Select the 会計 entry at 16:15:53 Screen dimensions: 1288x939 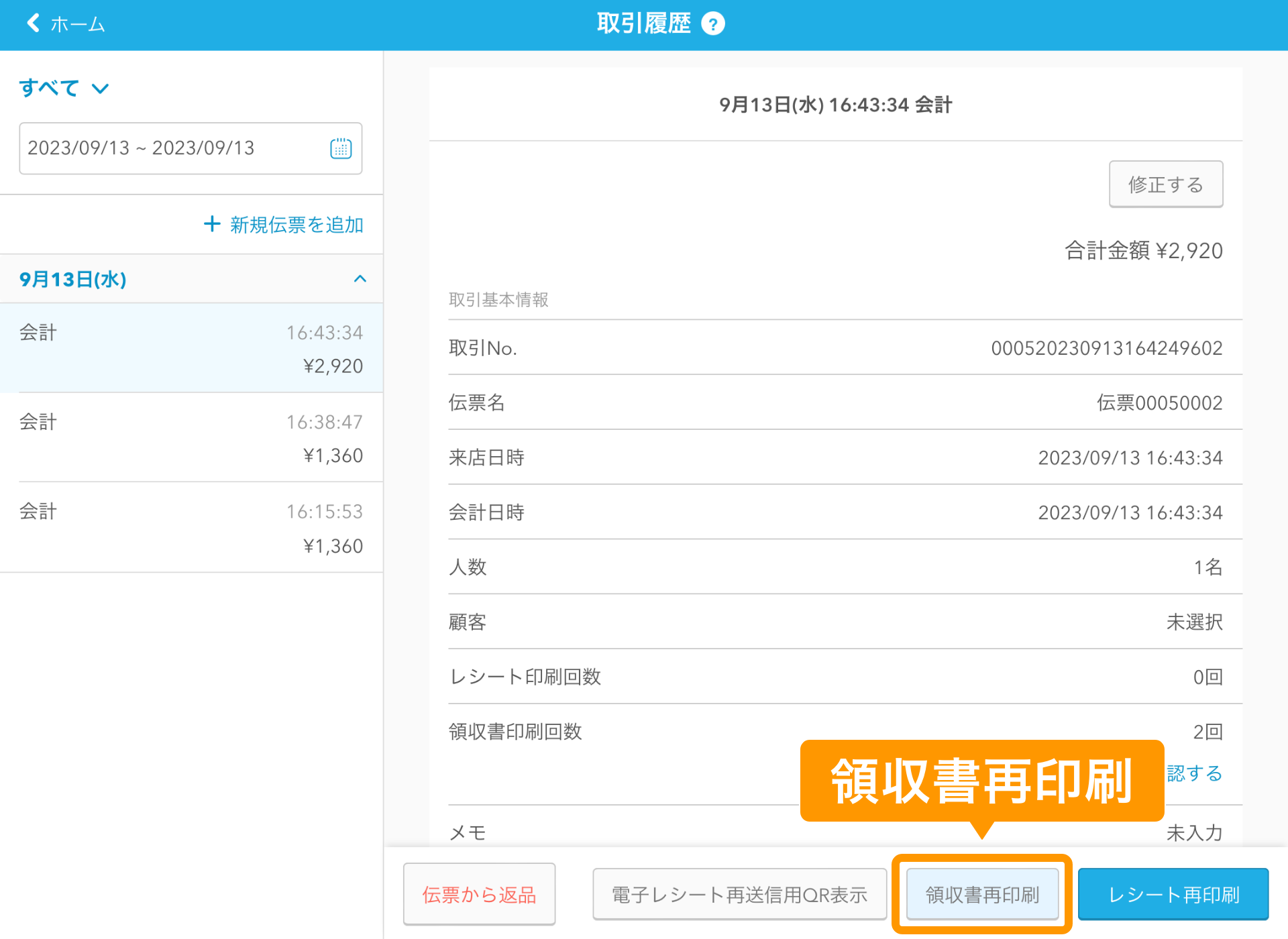click(x=191, y=527)
